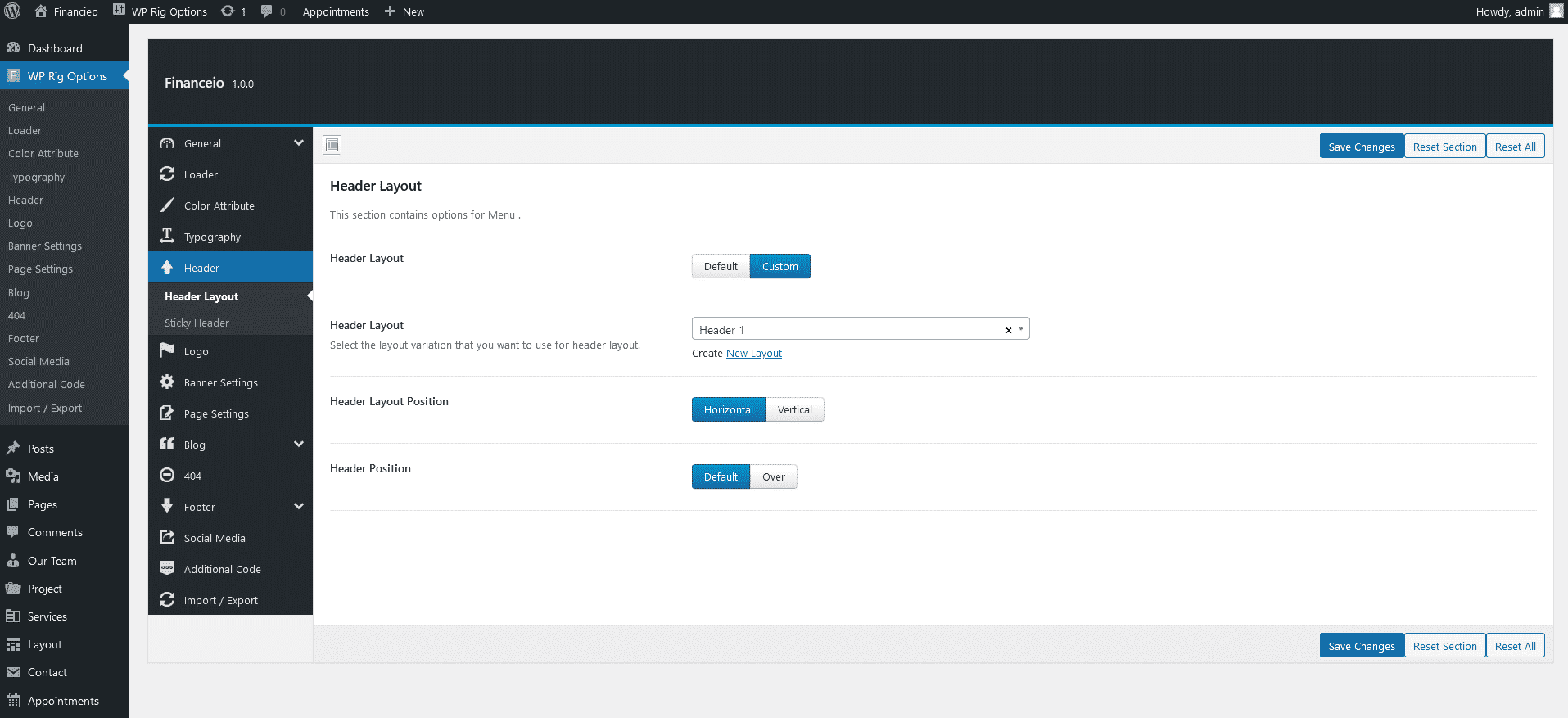Screen dimensions: 1568x718
Task: Click the updates refresh icon in admin bar
Action: tap(228, 11)
